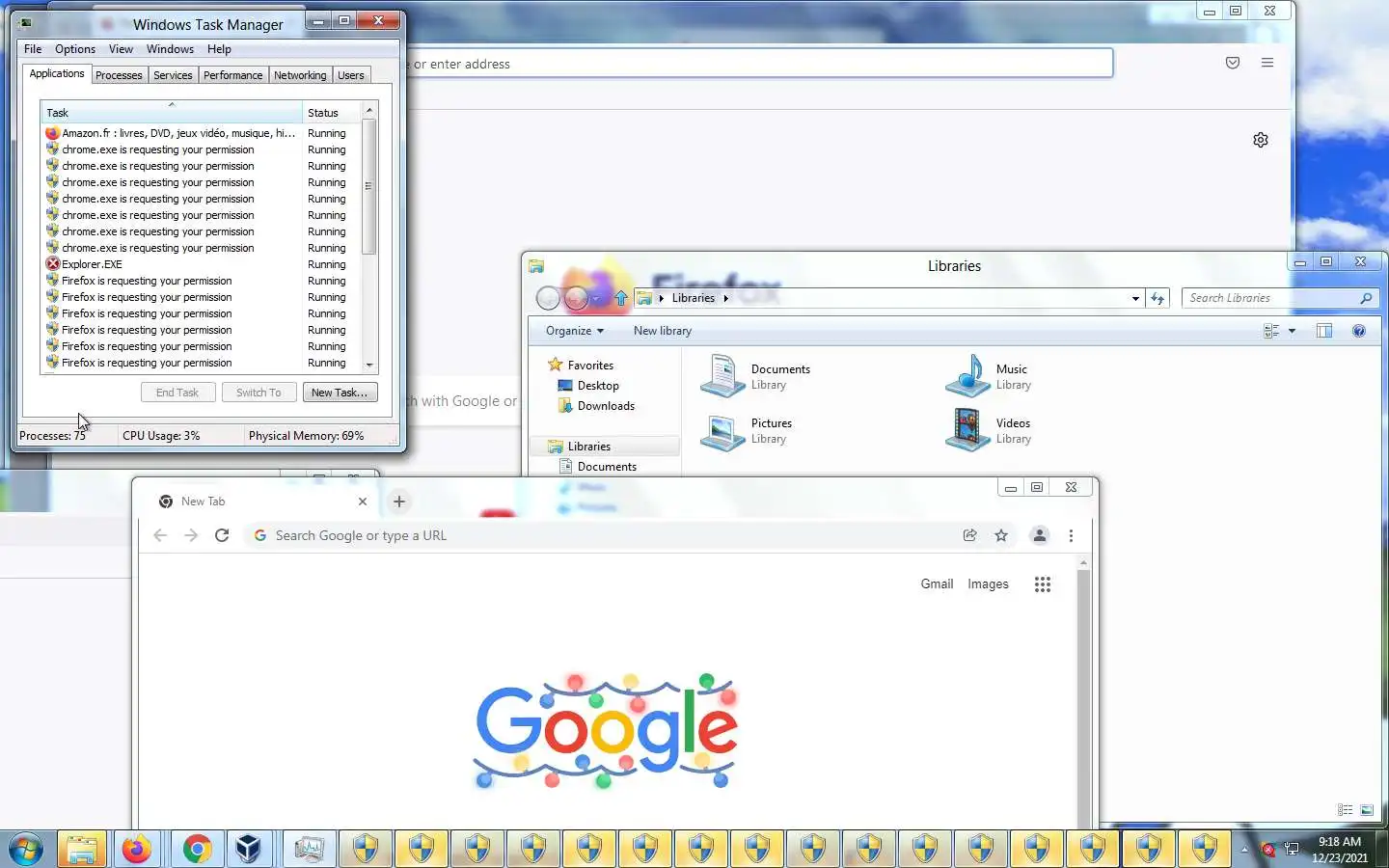Click the share page icon in Chrome
Image resolution: width=1389 pixels, height=868 pixels.
click(x=970, y=535)
